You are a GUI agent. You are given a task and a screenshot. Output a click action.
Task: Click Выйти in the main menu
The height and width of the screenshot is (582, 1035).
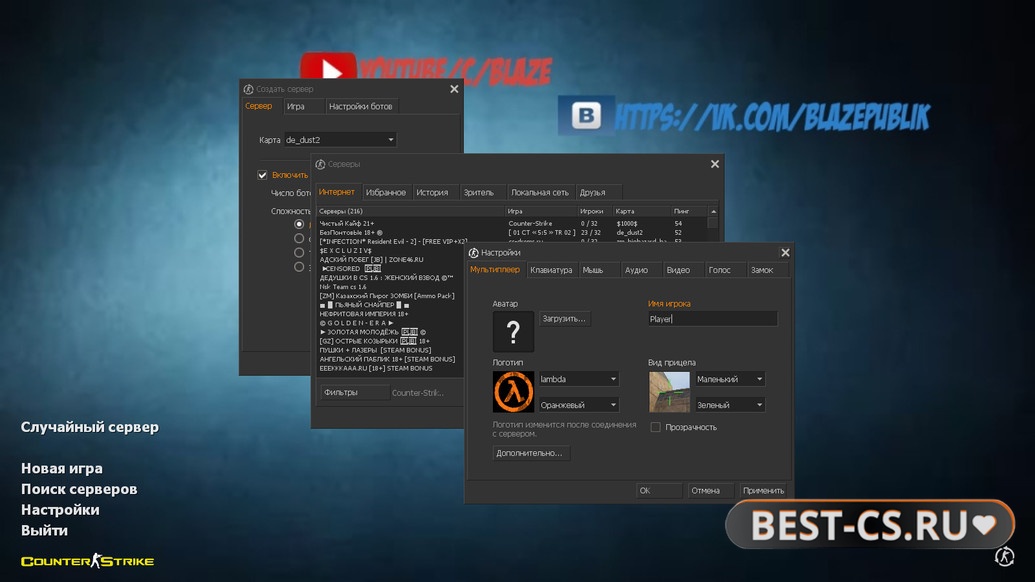click(44, 531)
